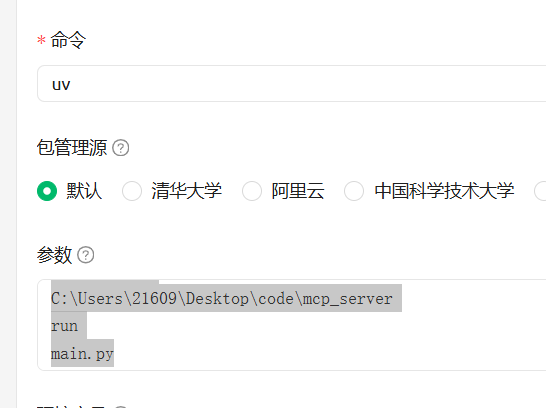Click the 'main.py' line in 参数 box
Screen dimensions: 546x408
pyautogui.click(x=82, y=354)
